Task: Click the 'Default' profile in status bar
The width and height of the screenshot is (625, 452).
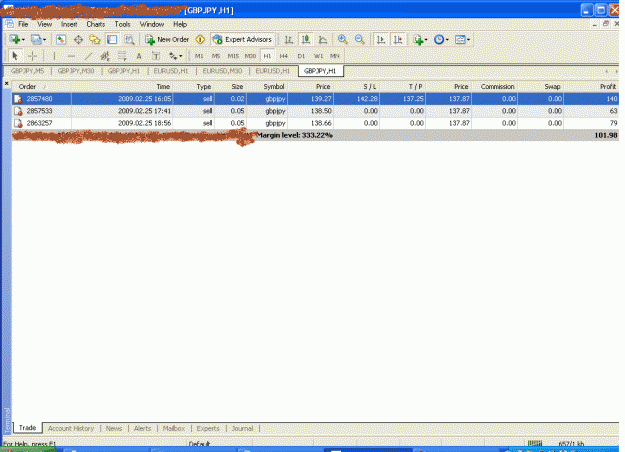Action: click(x=199, y=444)
